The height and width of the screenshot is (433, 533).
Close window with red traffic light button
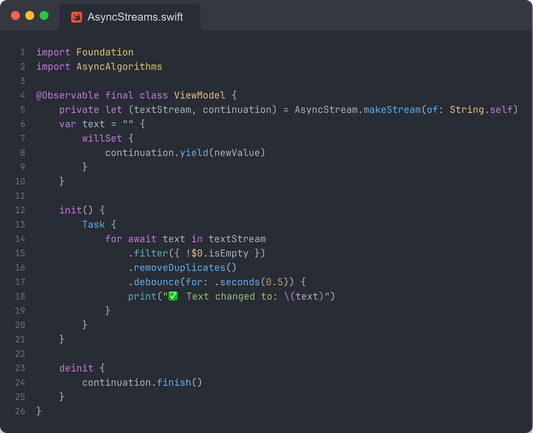click(x=15, y=16)
